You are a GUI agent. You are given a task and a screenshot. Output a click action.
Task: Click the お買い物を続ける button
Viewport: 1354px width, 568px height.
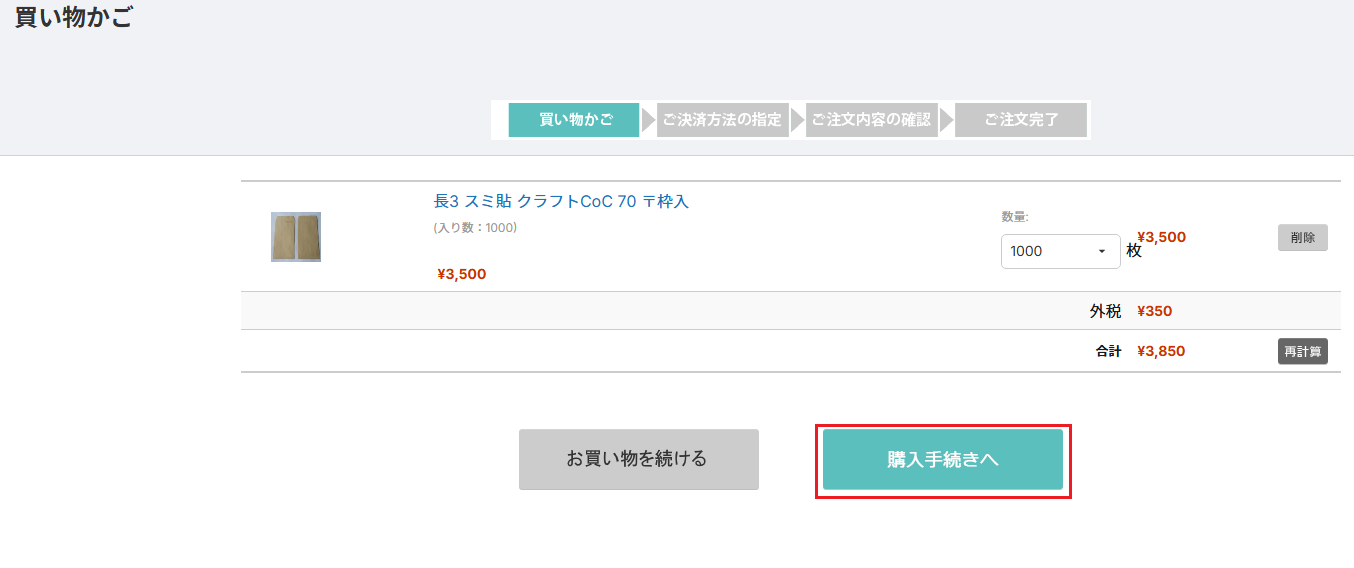coord(638,459)
